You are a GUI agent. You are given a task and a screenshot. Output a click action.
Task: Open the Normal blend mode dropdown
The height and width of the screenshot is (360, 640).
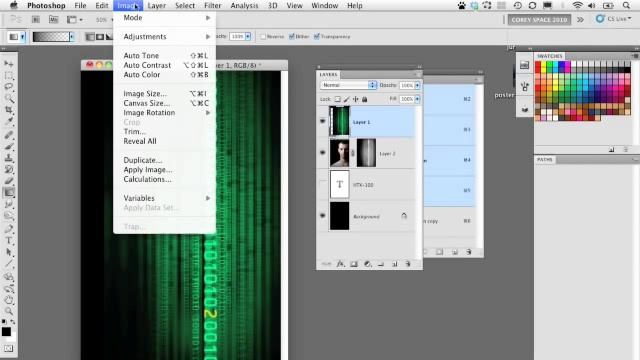348,85
